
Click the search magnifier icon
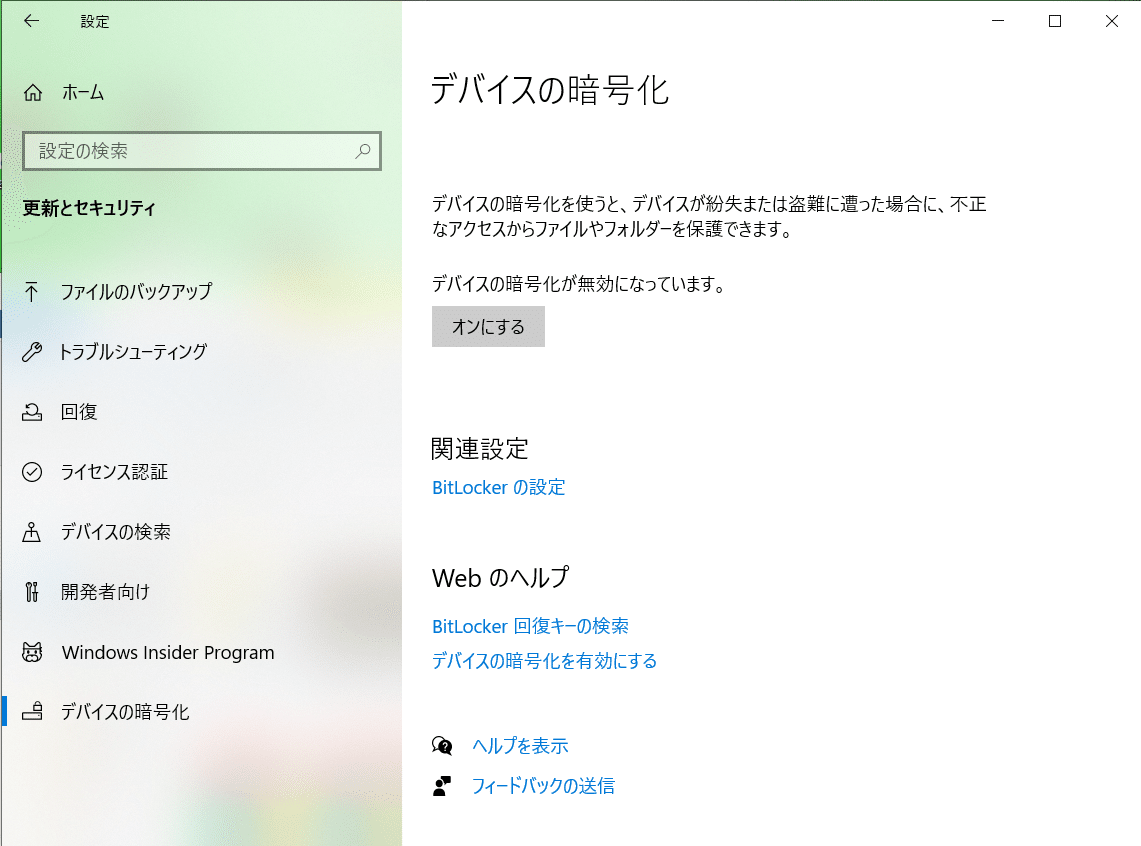pyautogui.click(x=362, y=151)
